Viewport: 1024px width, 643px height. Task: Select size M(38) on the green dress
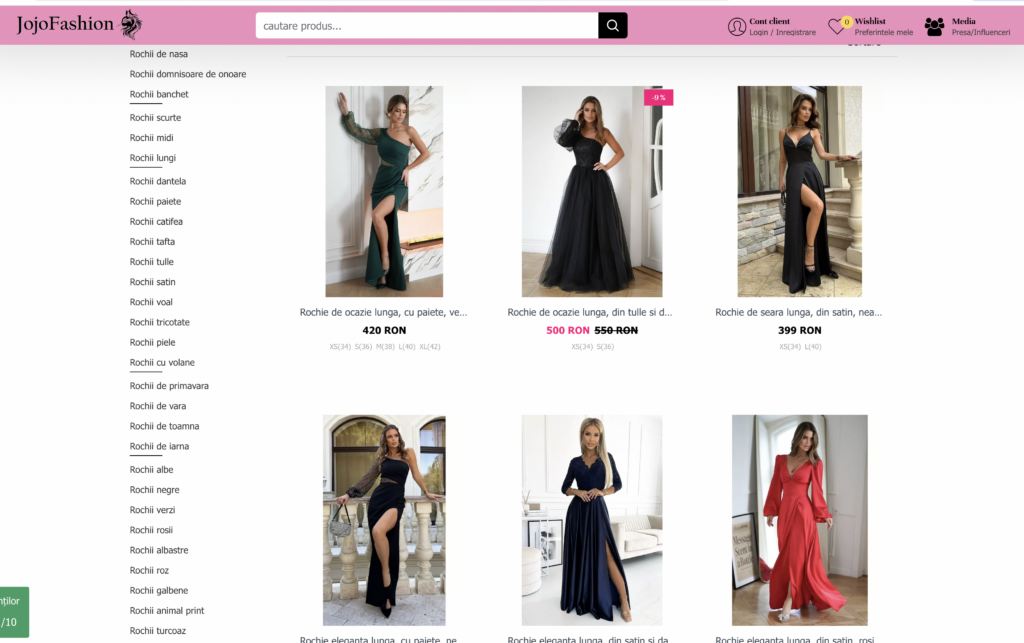[385, 347]
